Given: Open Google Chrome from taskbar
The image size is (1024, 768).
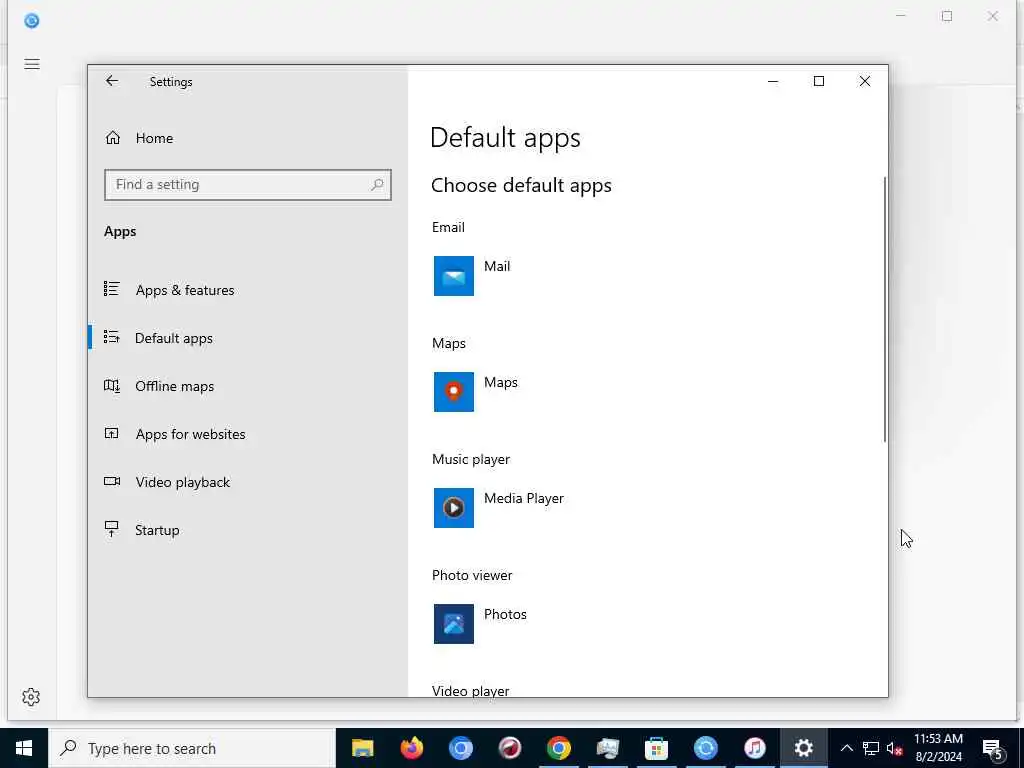Looking at the screenshot, I should coord(558,748).
